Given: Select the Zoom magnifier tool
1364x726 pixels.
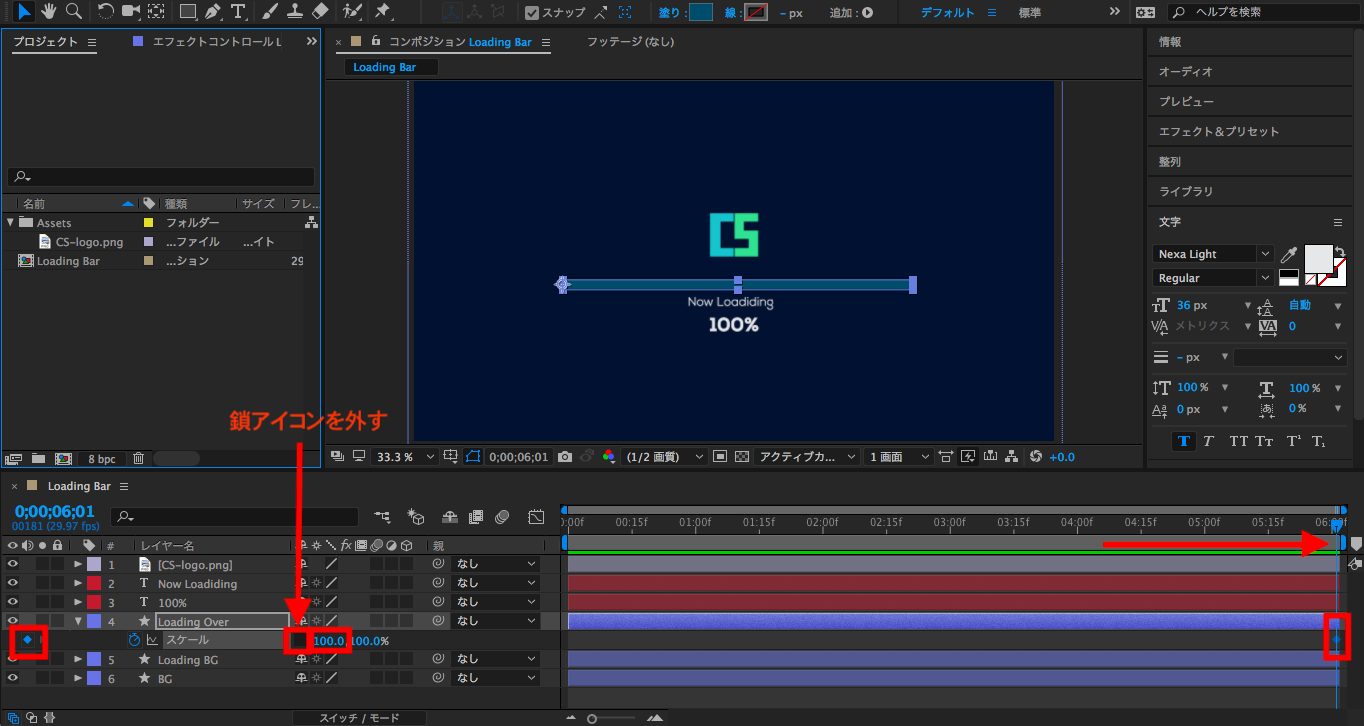Looking at the screenshot, I should click(73, 12).
